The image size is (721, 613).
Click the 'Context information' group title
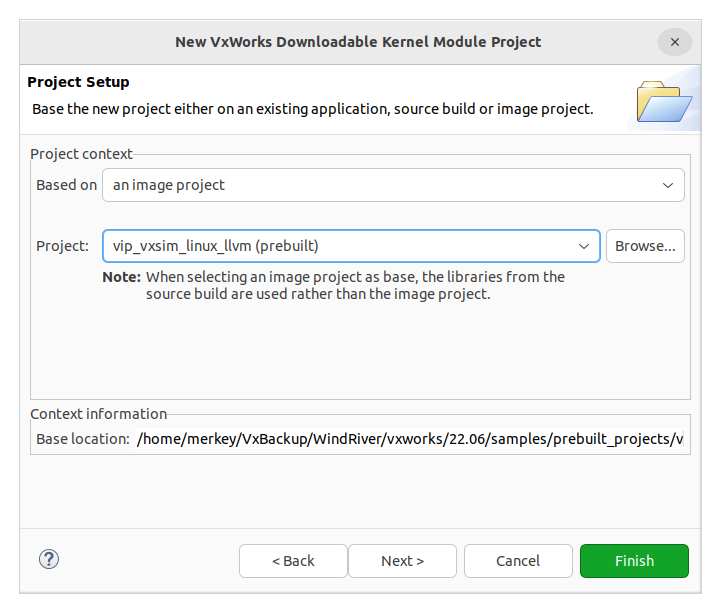pyautogui.click(x=98, y=414)
